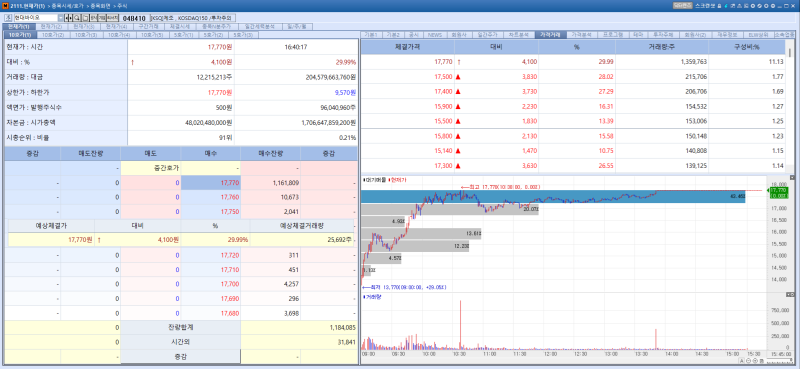Click the 중간호가 cell in order book
The width and height of the screenshot is (800, 369).
[x=151, y=168]
